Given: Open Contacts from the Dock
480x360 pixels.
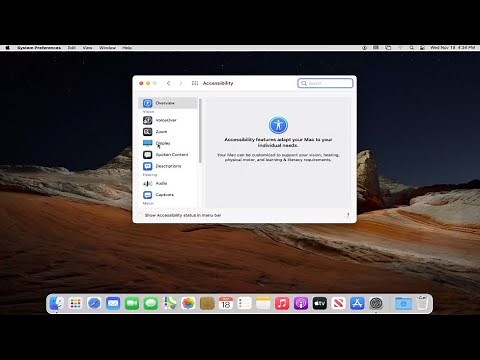Looking at the screenshot, I should click(x=207, y=303).
